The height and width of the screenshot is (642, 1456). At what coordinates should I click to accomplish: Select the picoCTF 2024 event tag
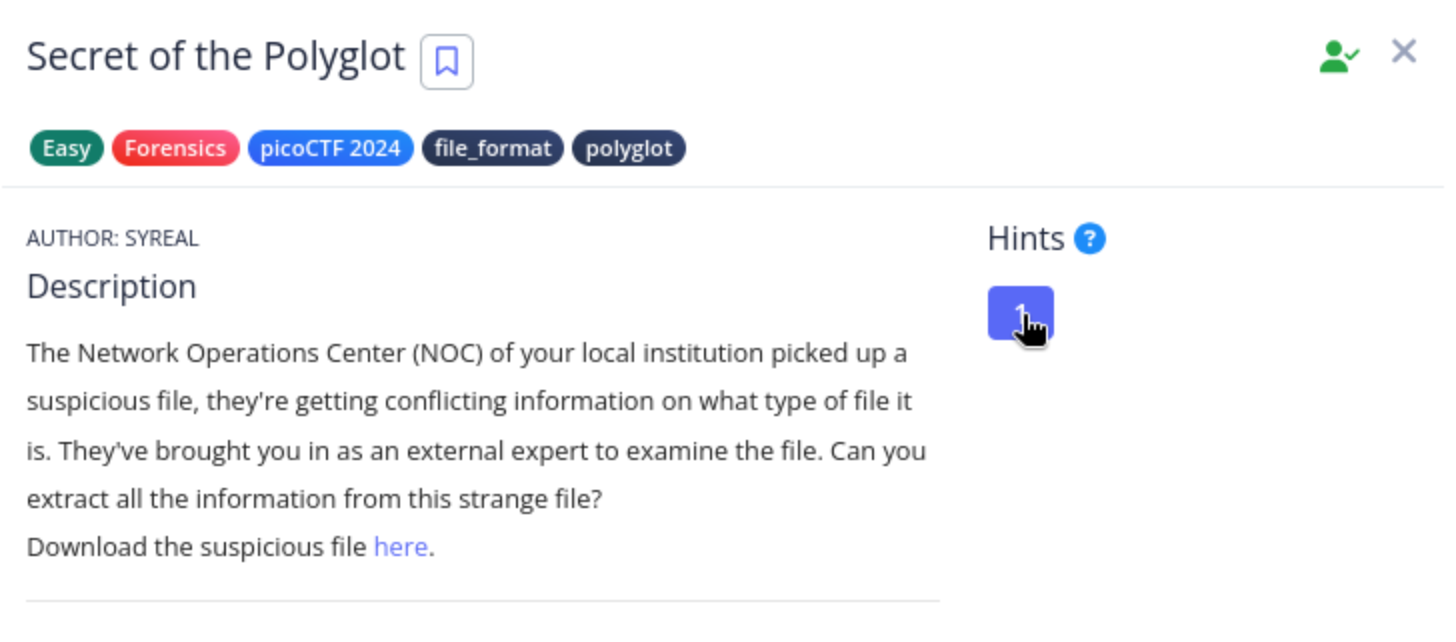[330, 149]
